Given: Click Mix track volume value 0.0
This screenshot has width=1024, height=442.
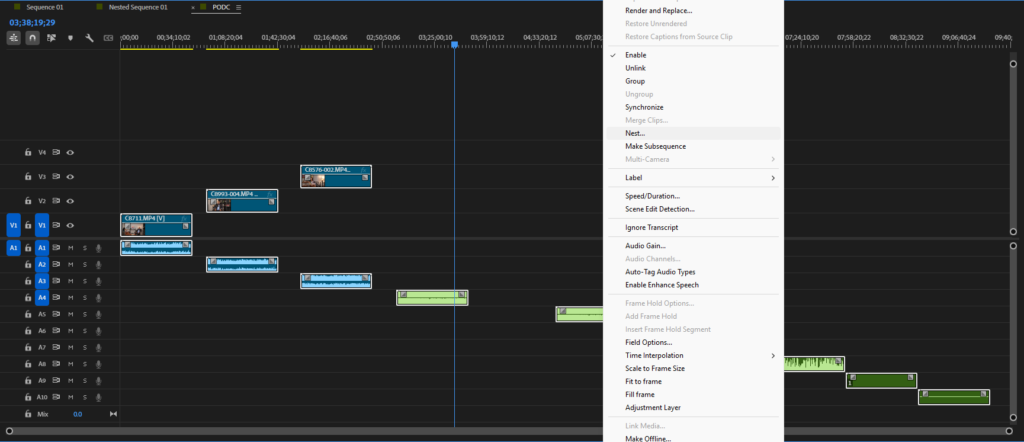Looking at the screenshot, I should coord(78,414).
